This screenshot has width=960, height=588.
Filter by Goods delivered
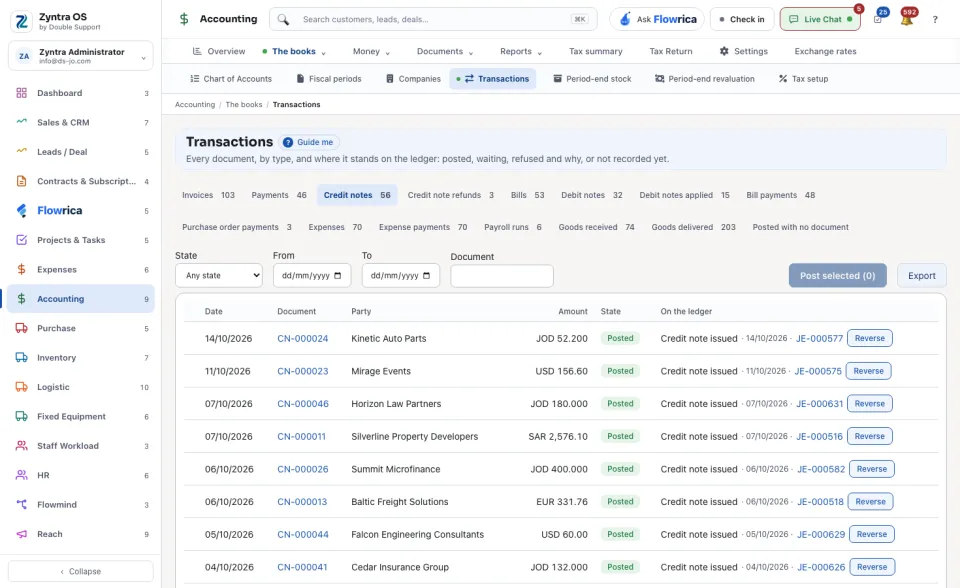click(693, 227)
